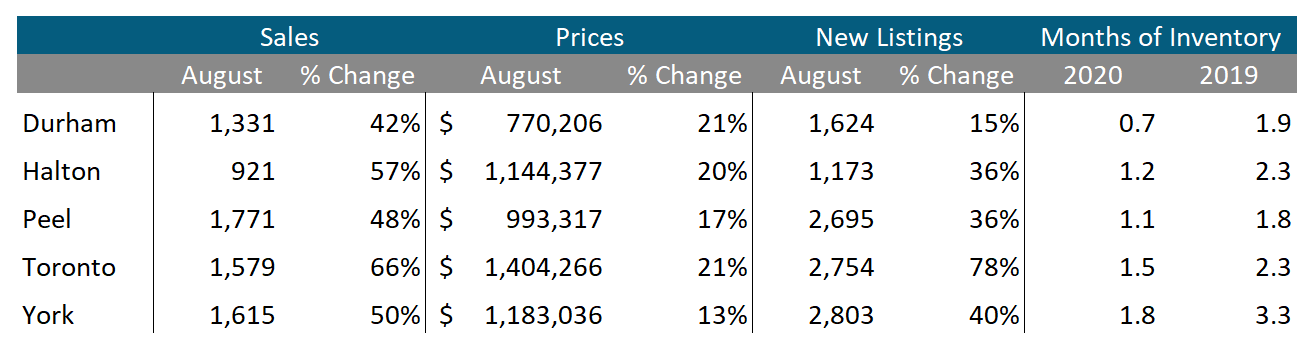Select the New Listings group header
The height and width of the screenshot is (360, 1310).
pos(889,38)
